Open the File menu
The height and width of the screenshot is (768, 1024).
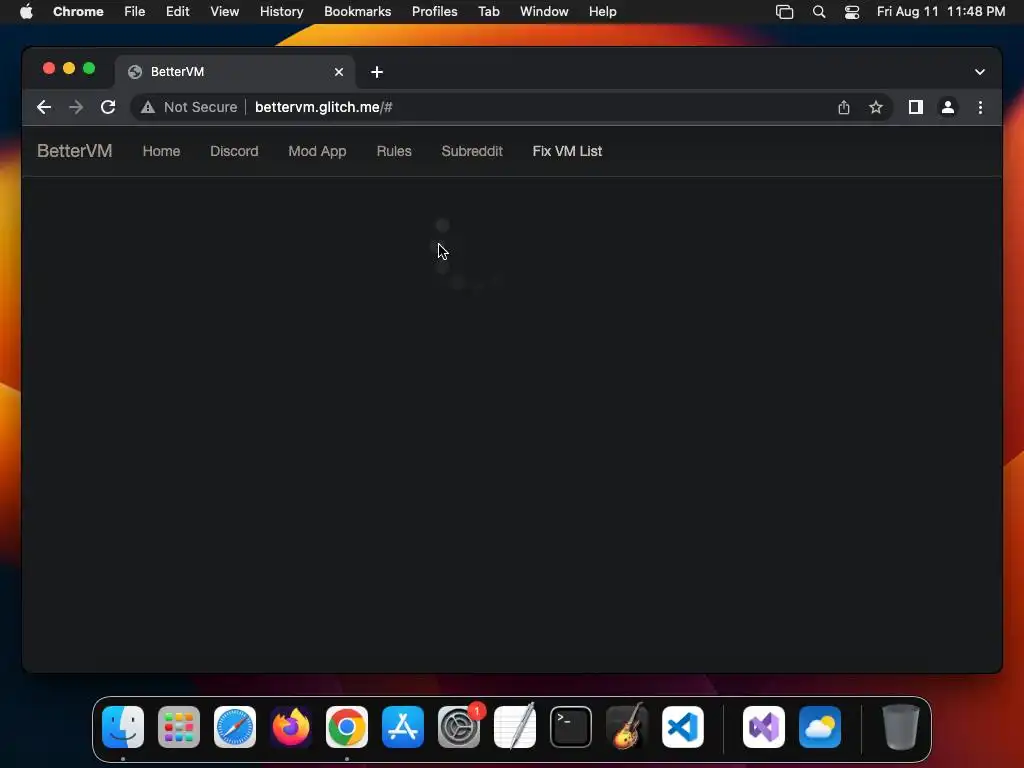pyautogui.click(x=135, y=12)
